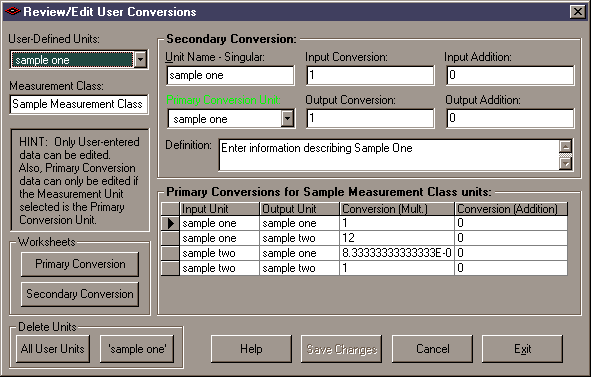Click the Measurement Class field
The width and height of the screenshot is (591, 377).
tap(79, 104)
